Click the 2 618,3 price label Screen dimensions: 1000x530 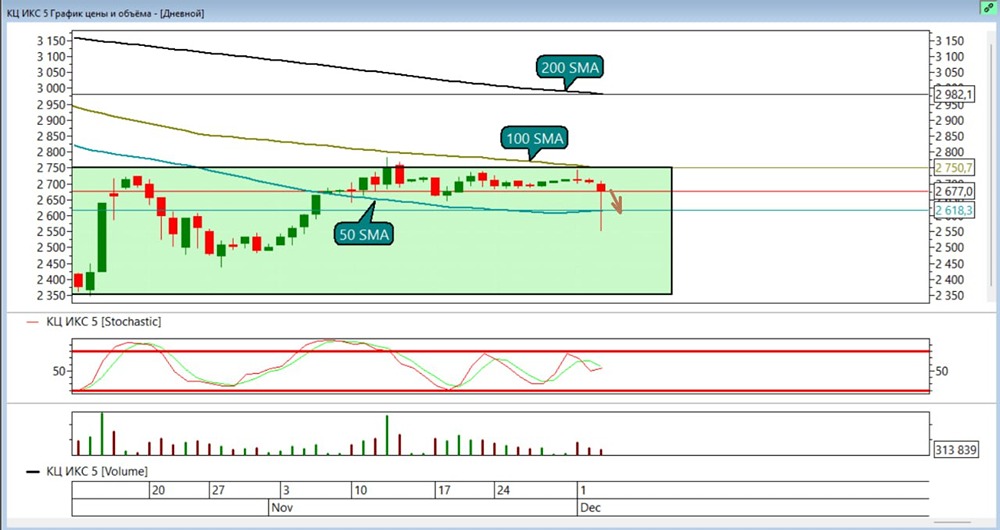[x=954, y=210]
